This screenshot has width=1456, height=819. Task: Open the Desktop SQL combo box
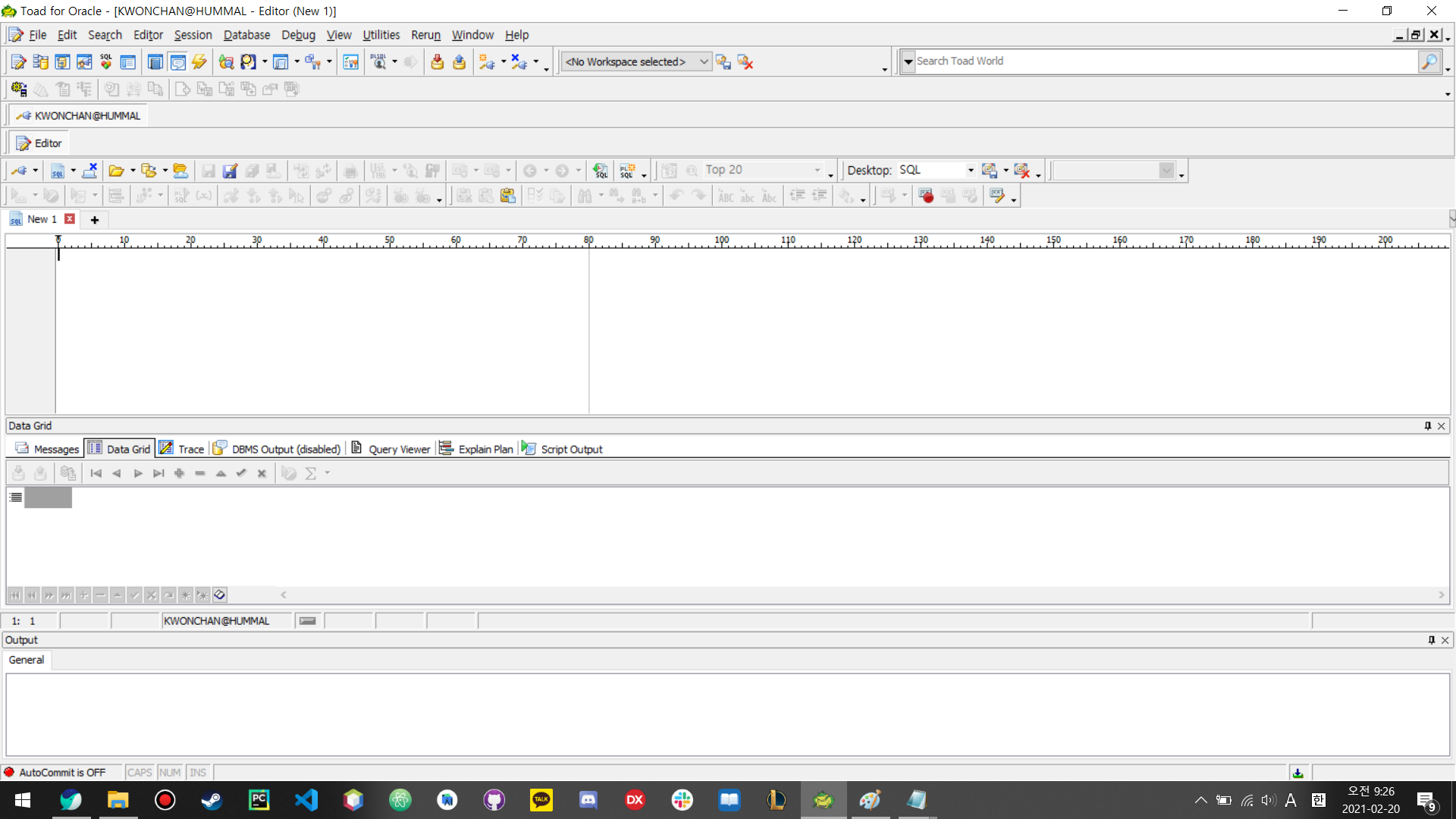coord(970,171)
